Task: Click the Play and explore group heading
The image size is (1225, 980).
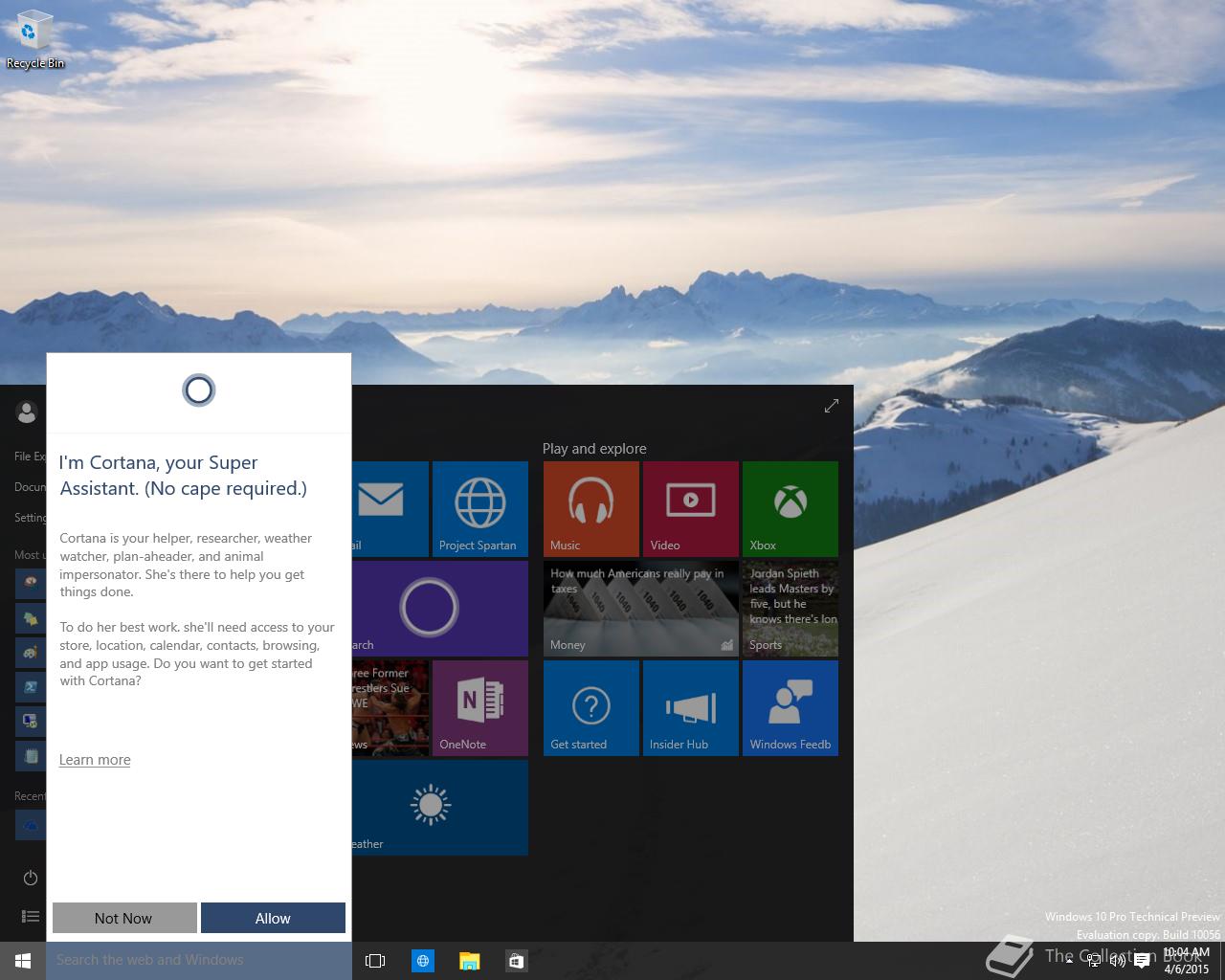Action: [x=594, y=449]
